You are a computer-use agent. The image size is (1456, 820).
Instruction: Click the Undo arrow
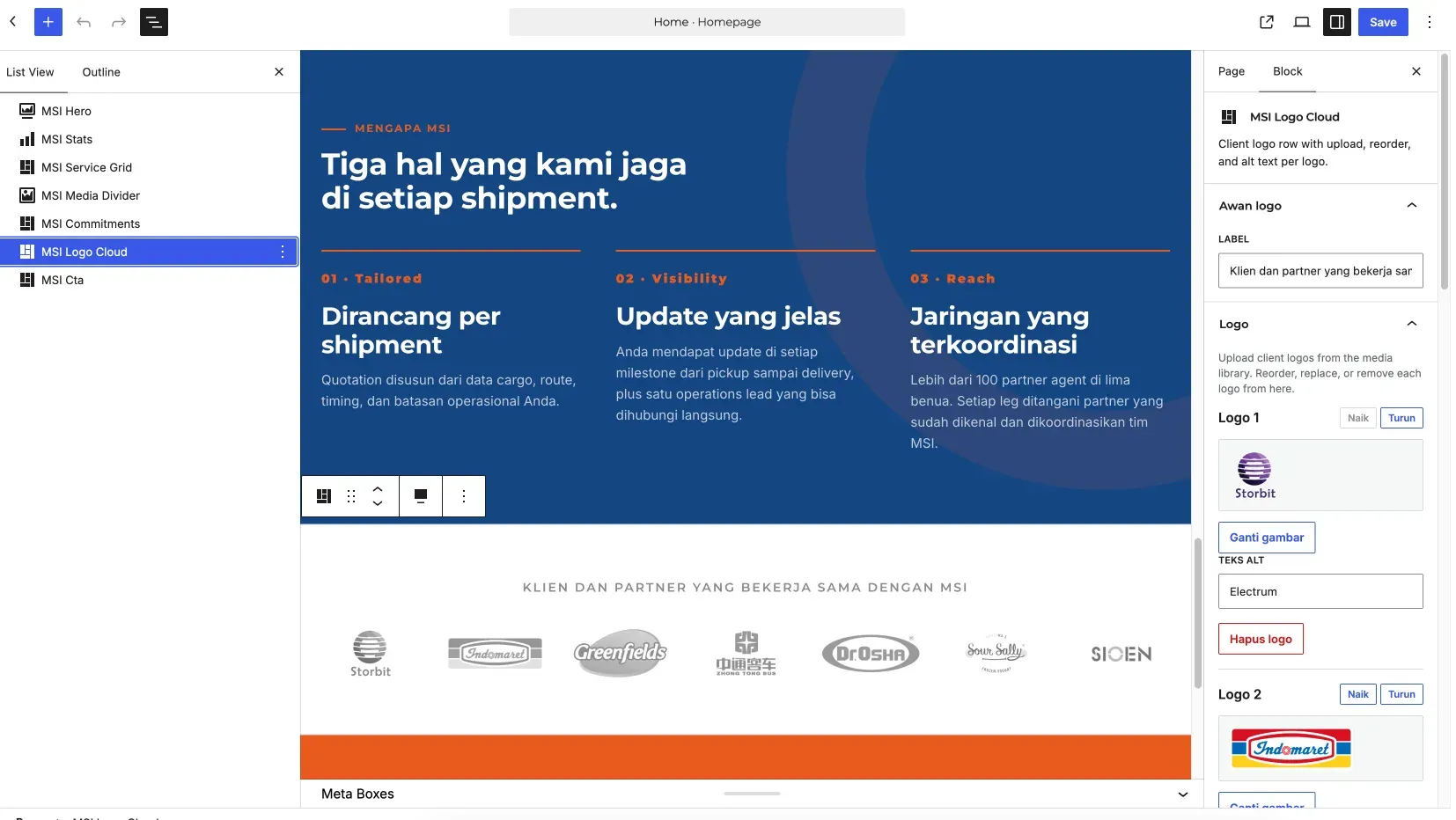(84, 22)
